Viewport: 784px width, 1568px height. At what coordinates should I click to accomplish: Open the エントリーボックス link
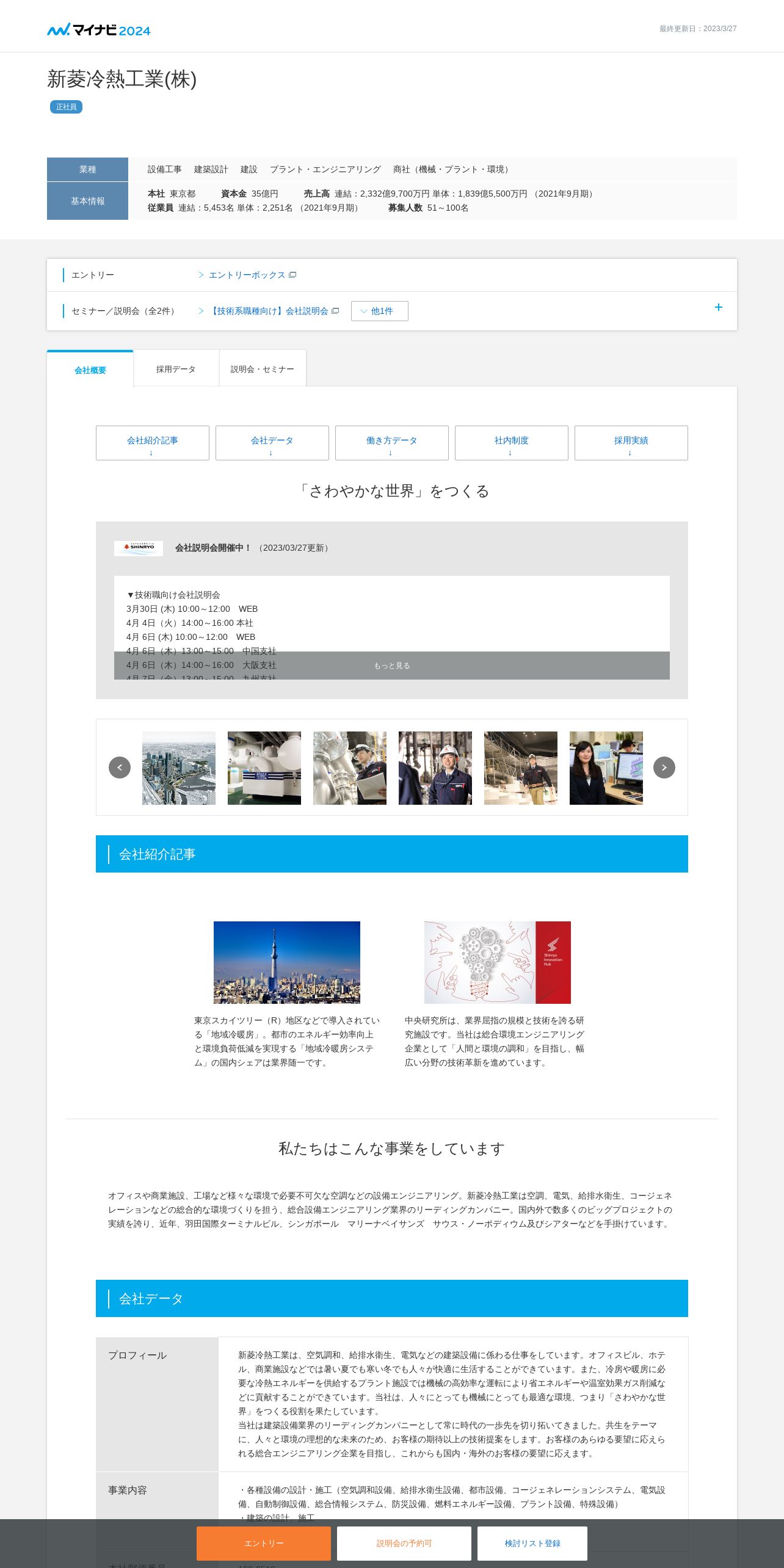tap(247, 275)
